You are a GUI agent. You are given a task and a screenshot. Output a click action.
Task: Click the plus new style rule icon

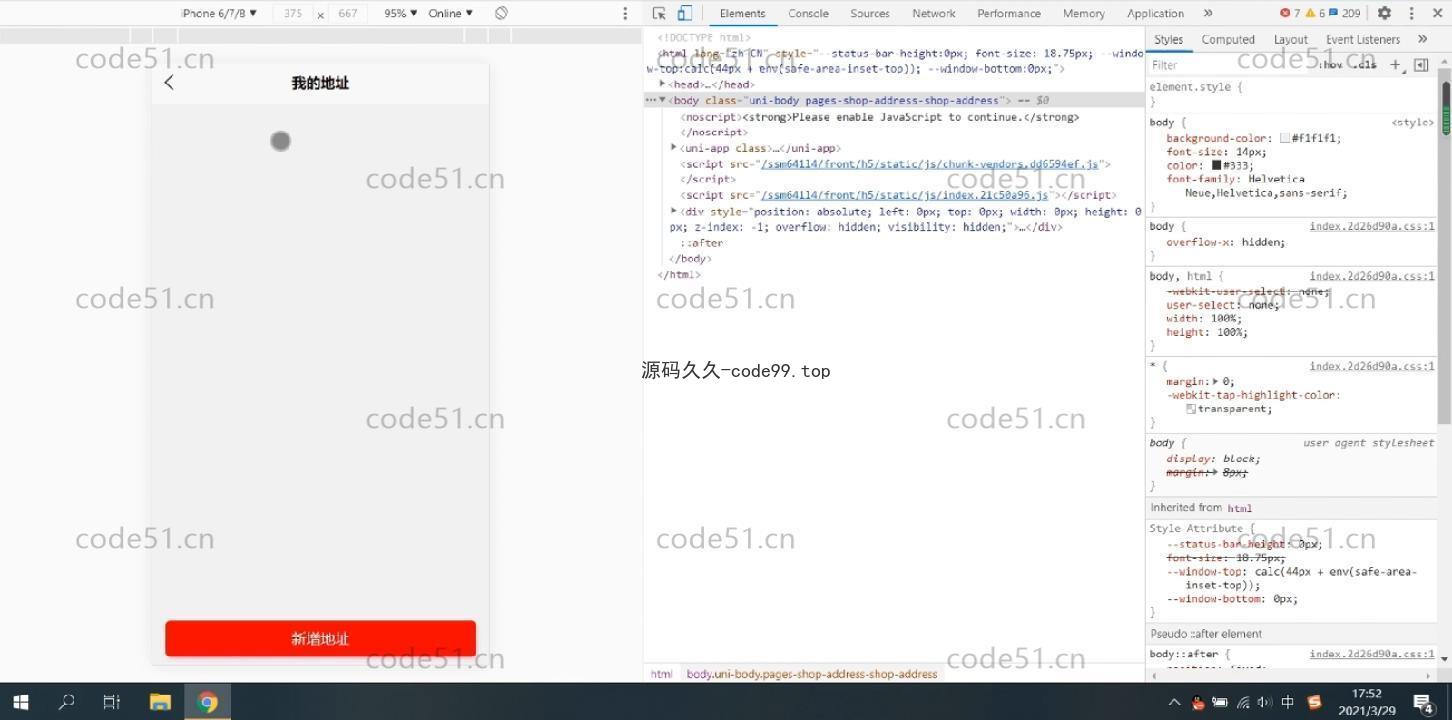click(1395, 65)
